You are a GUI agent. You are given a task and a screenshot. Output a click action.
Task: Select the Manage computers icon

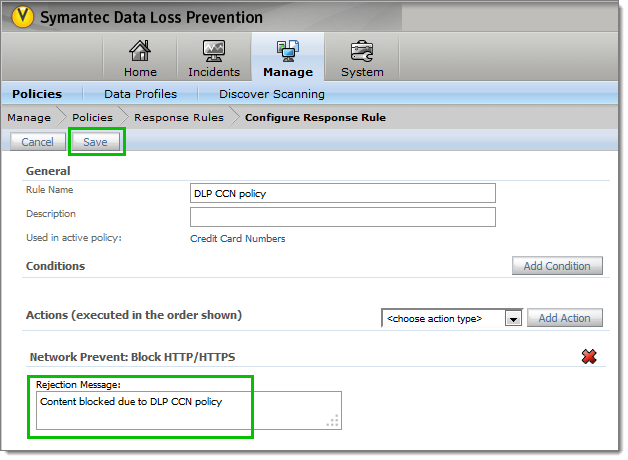(x=287, y=52)
